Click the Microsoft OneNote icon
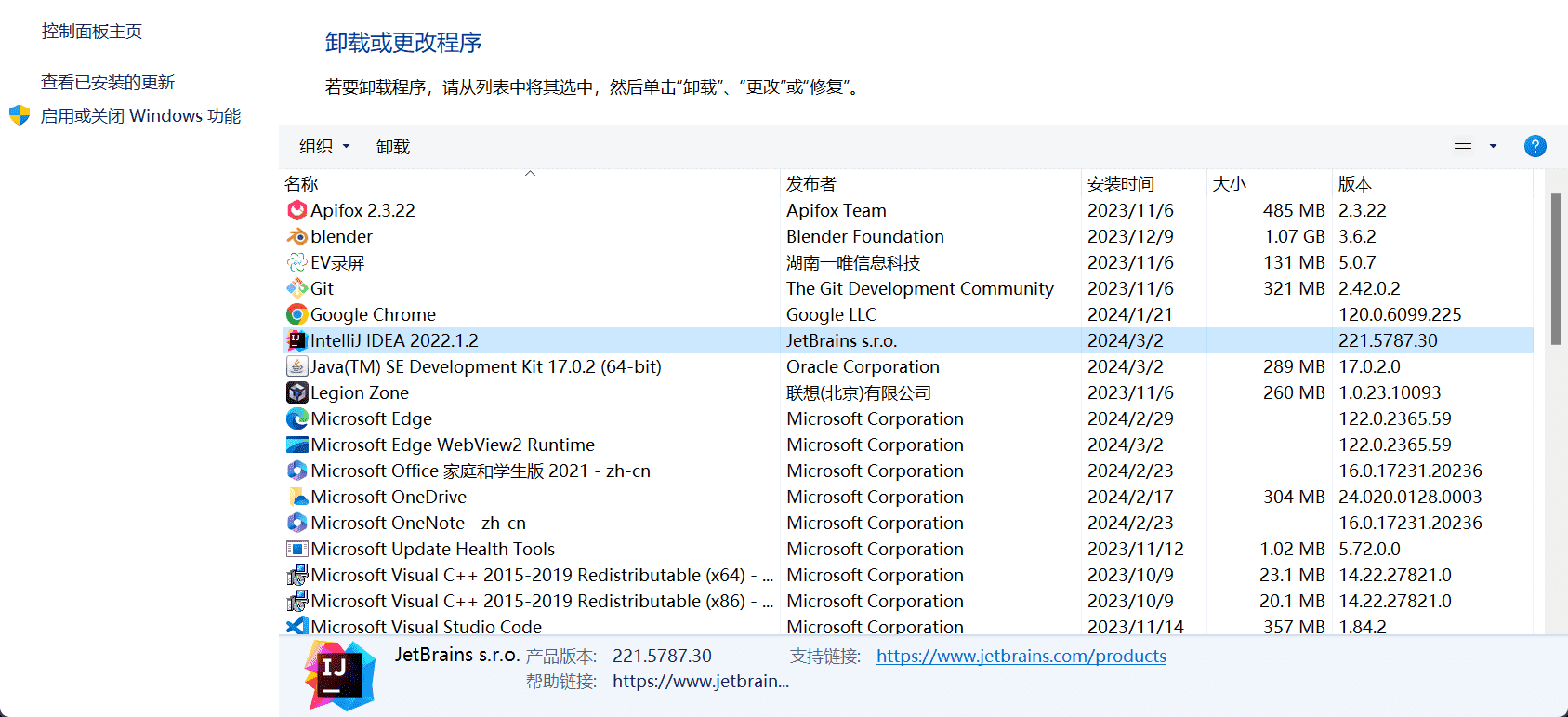This screenshot has height=717, width=1568. tap(296, 523)
